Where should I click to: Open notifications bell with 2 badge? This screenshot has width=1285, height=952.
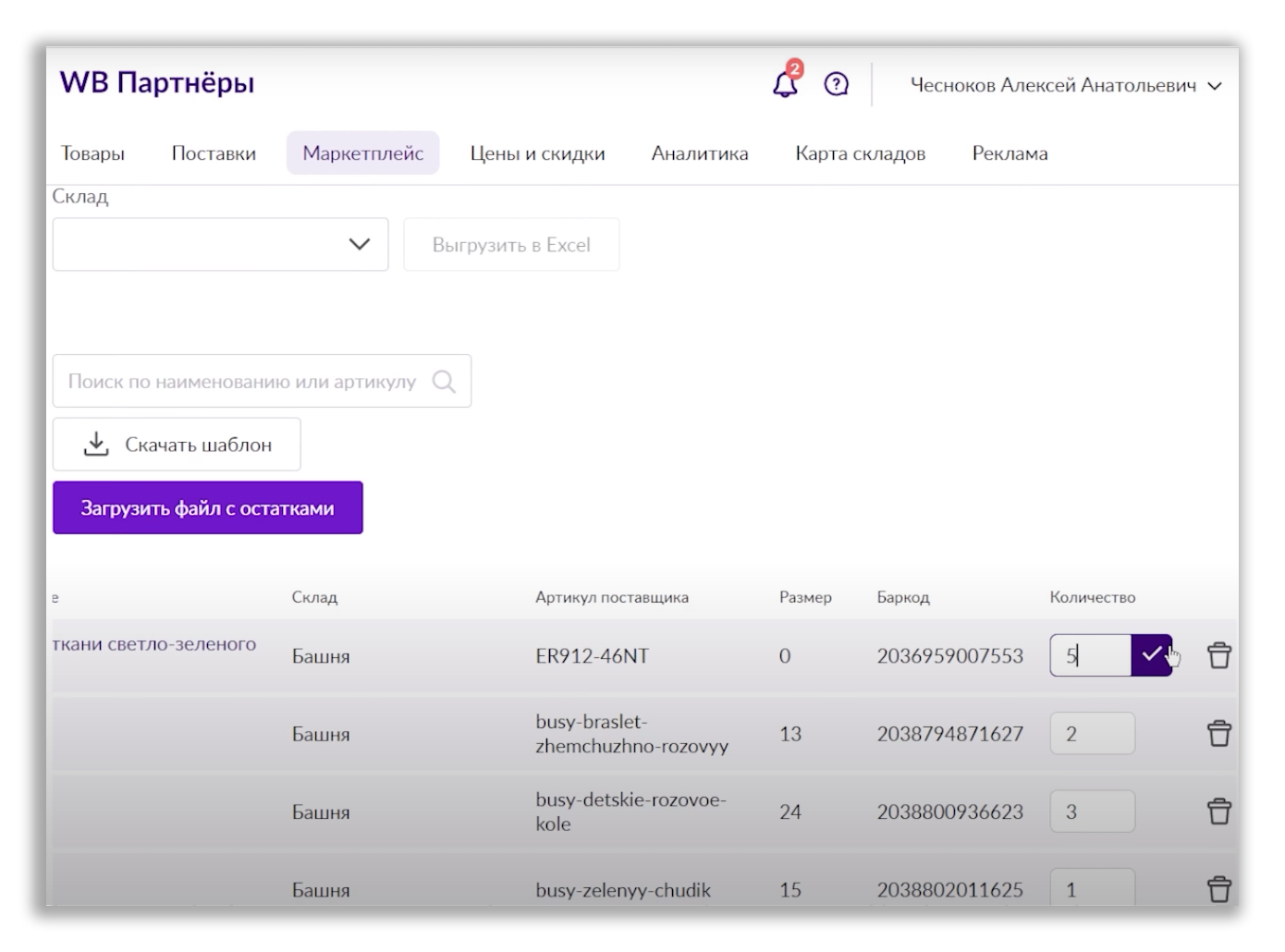pyautogui.click(x=786, y=82)
